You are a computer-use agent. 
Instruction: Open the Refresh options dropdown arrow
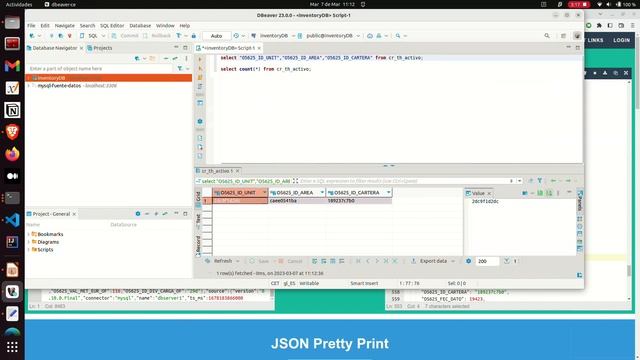(x=238, y=261)
